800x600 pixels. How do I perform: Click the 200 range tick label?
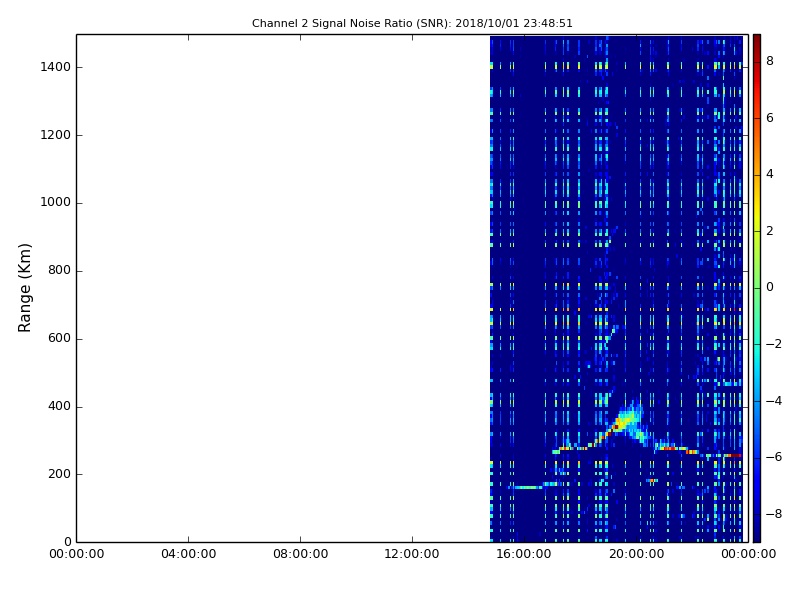pos(59,474)
